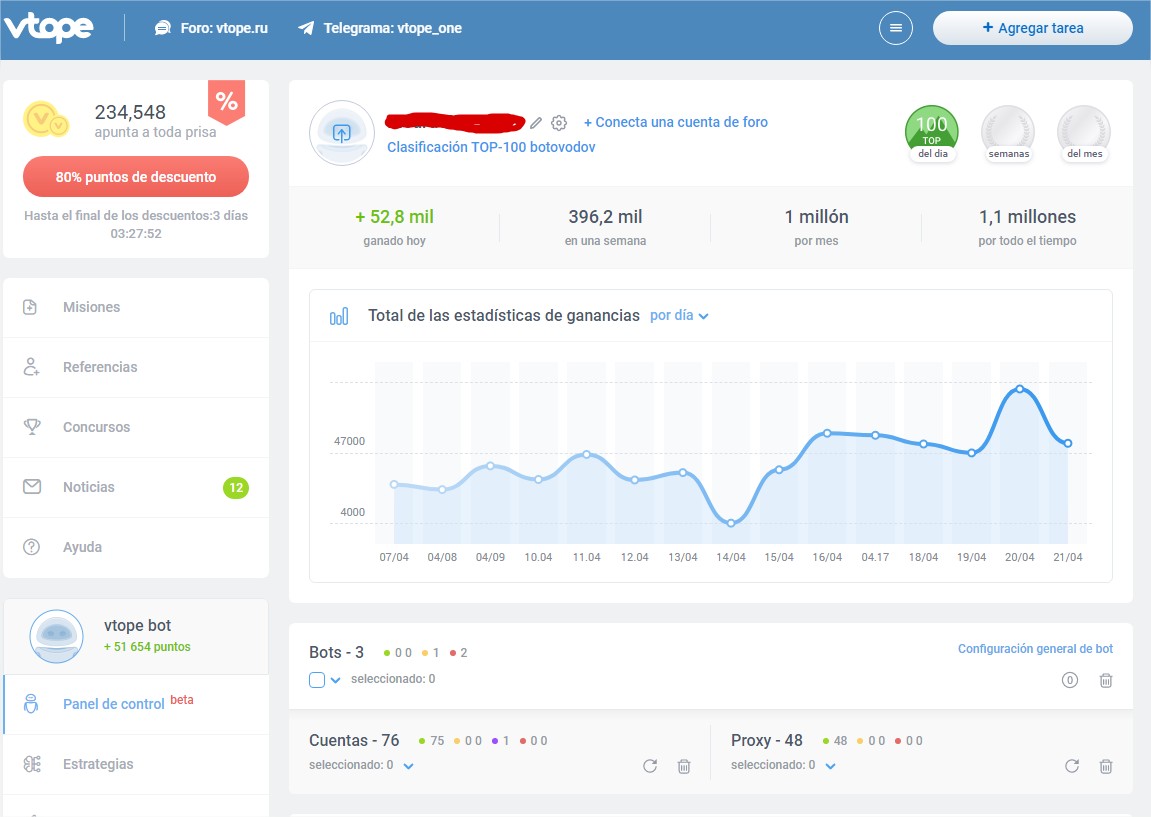Screen dimensions: 1151x817
Task: Click the semanas ranking badge
Action: pos(1009,133)
